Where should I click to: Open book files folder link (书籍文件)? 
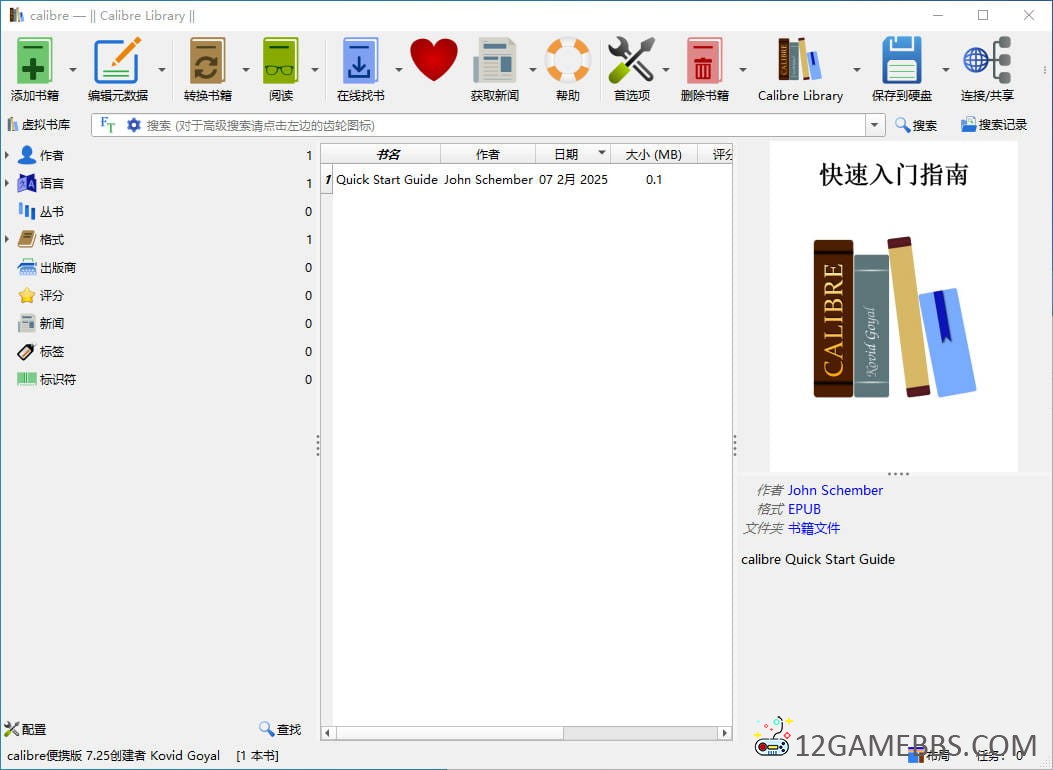point(813,528)
